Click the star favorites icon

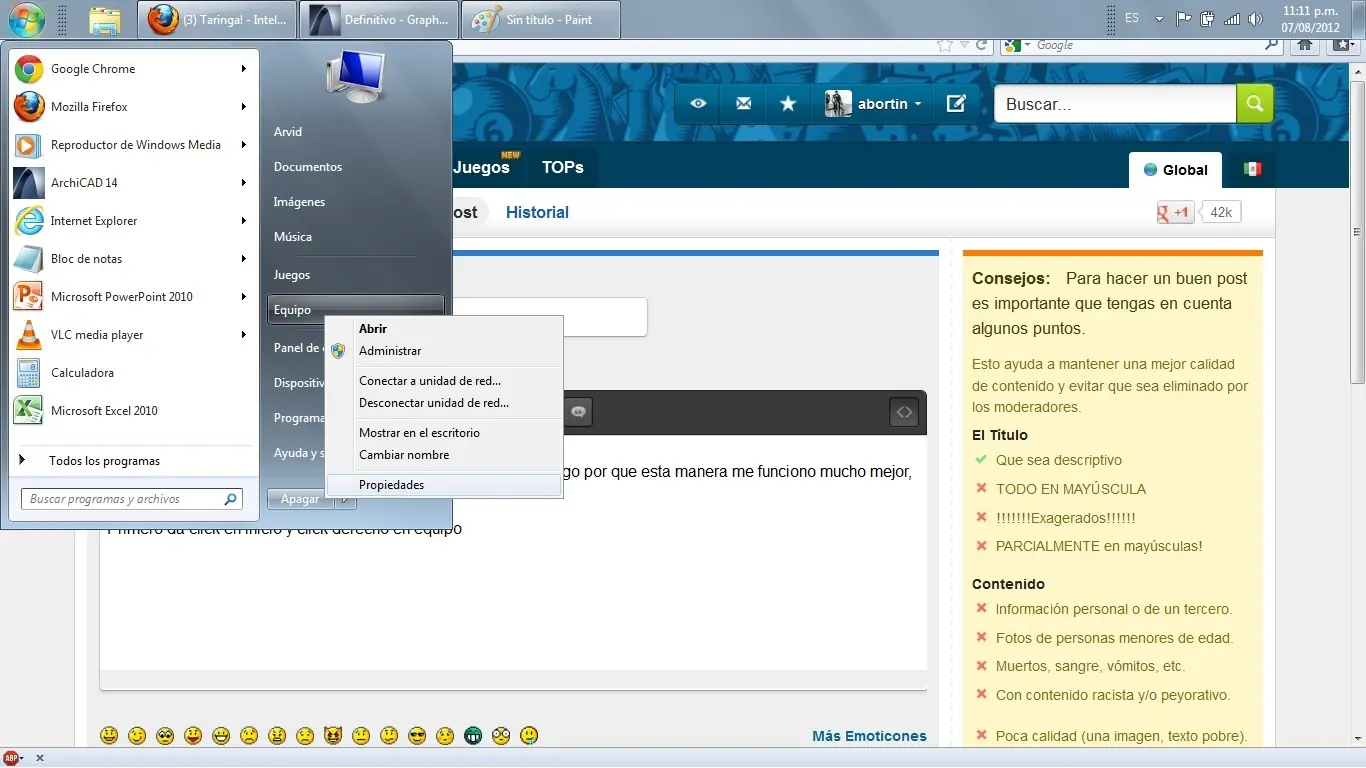[x=788, y=103]
